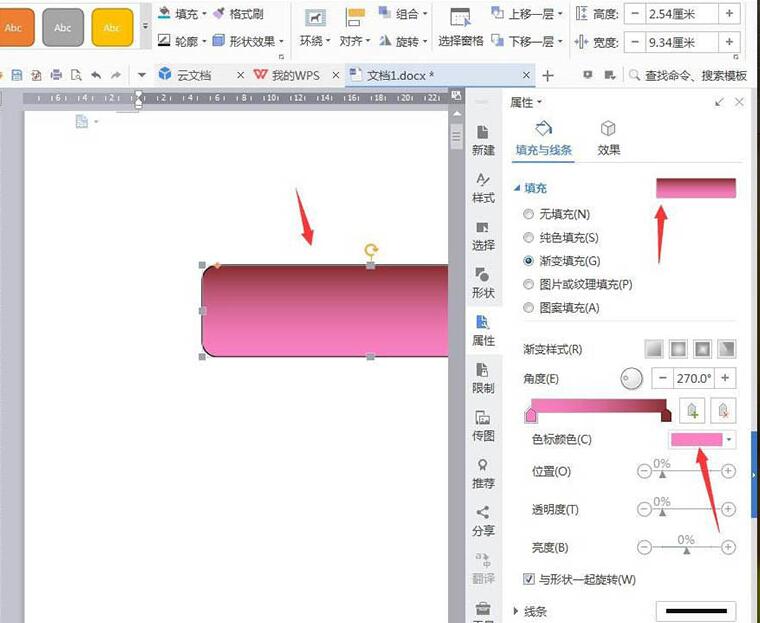Open 形状 in the side panel
Viewport: 760px width, 623px height.
pos(483,284)
